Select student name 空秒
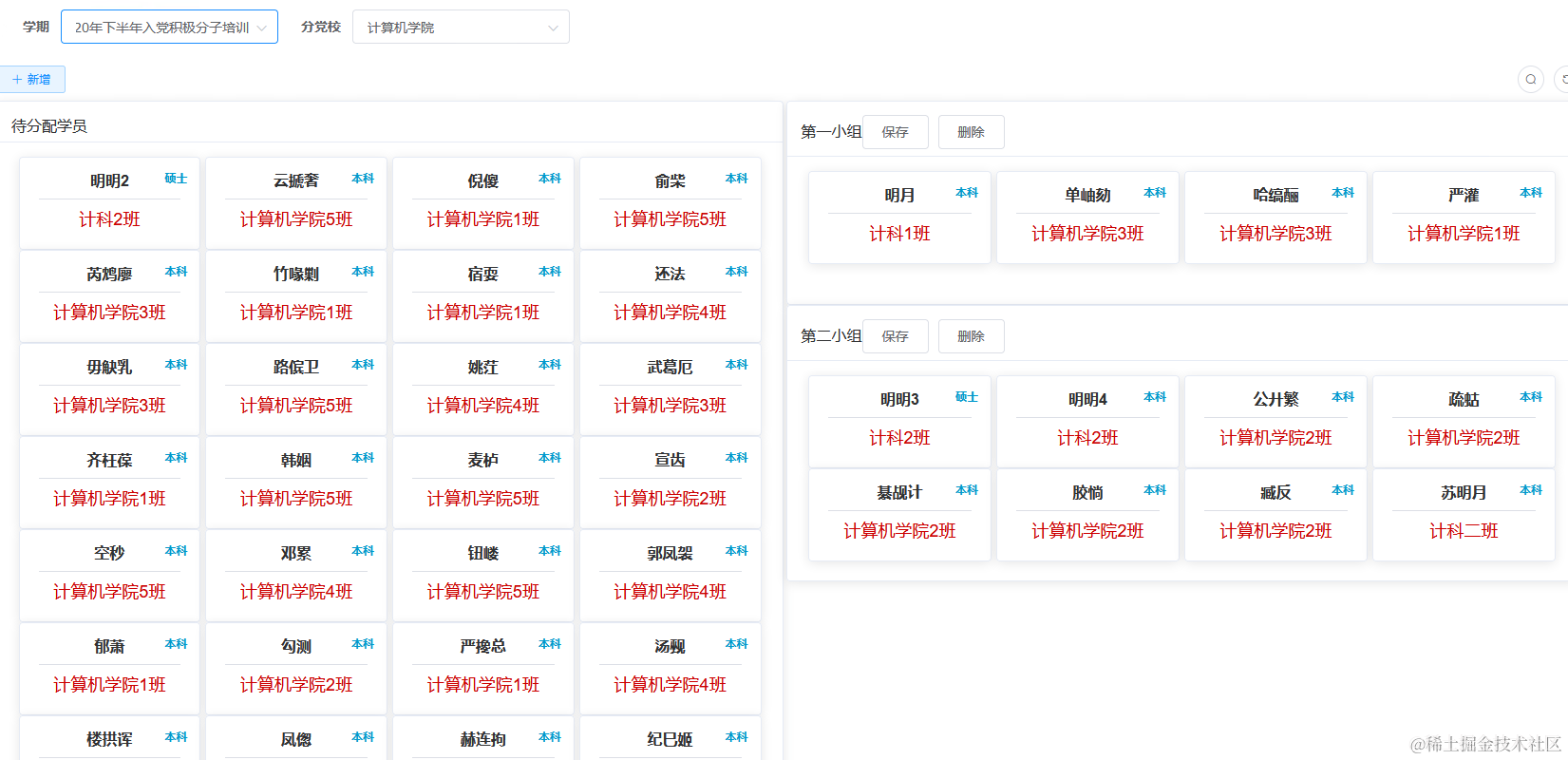The width and height of the screenshot is (1568, 760). click(109, 553)
